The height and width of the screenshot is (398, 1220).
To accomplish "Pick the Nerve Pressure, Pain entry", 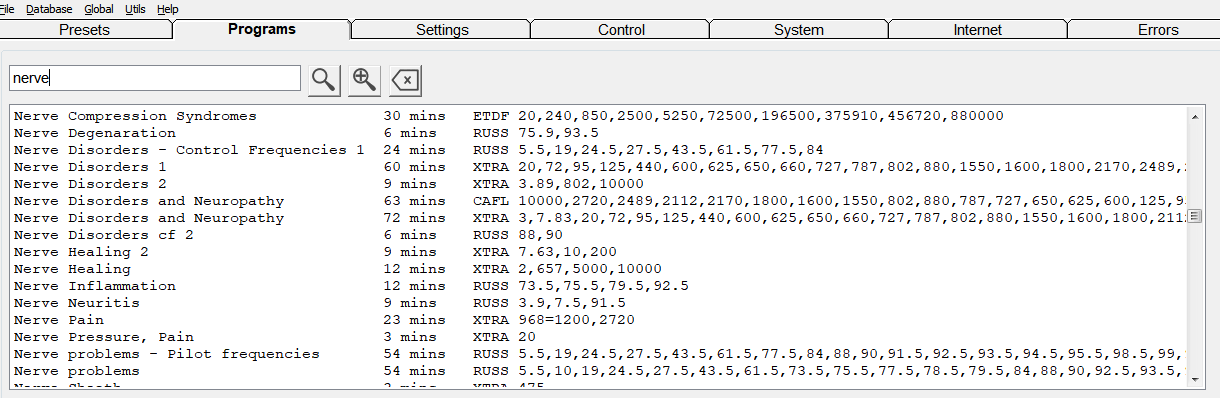I will [598, 337].
